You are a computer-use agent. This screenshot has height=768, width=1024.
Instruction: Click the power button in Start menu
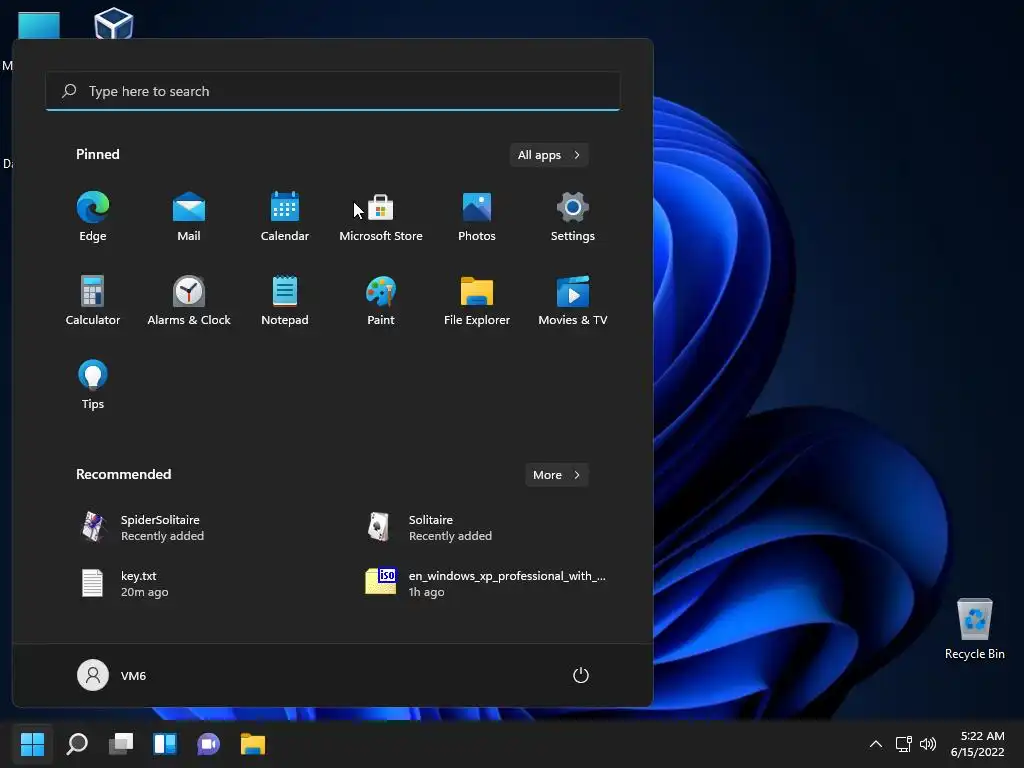(x=581, y=675)
